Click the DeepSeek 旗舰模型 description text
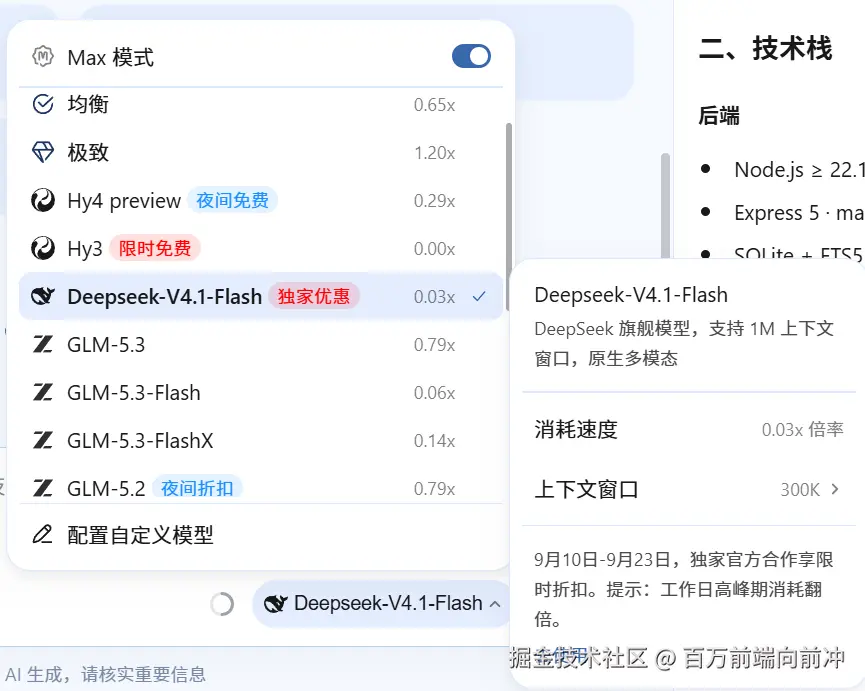The width and height of the screenshot is (865, 691). pyautogui.click(x=684, y=344)
